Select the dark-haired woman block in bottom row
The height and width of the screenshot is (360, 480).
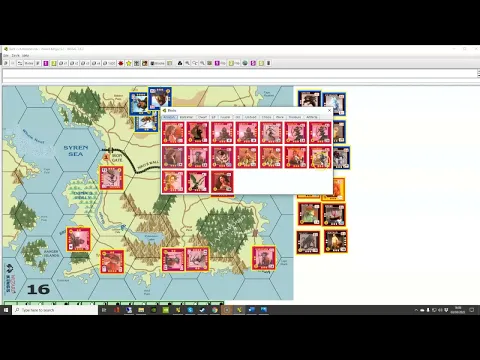point(222,182)
